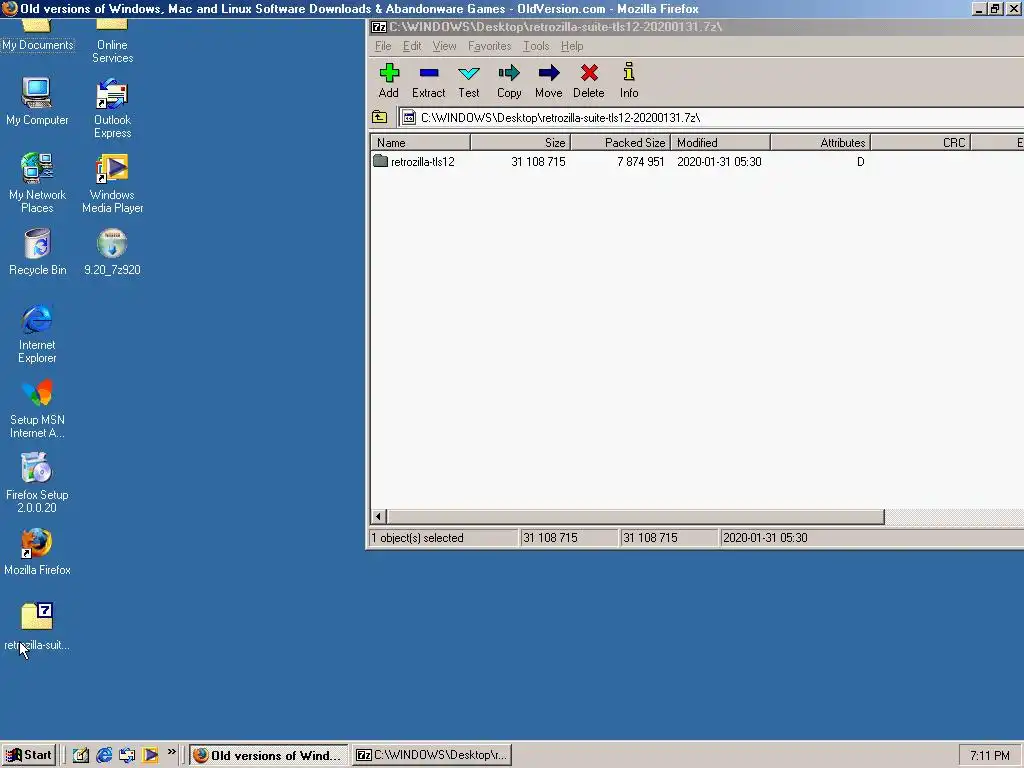Open the File menu in 7-Zip
Image resolution: width=1024 pixels, height=768 pixels.
tap(383, 46)
